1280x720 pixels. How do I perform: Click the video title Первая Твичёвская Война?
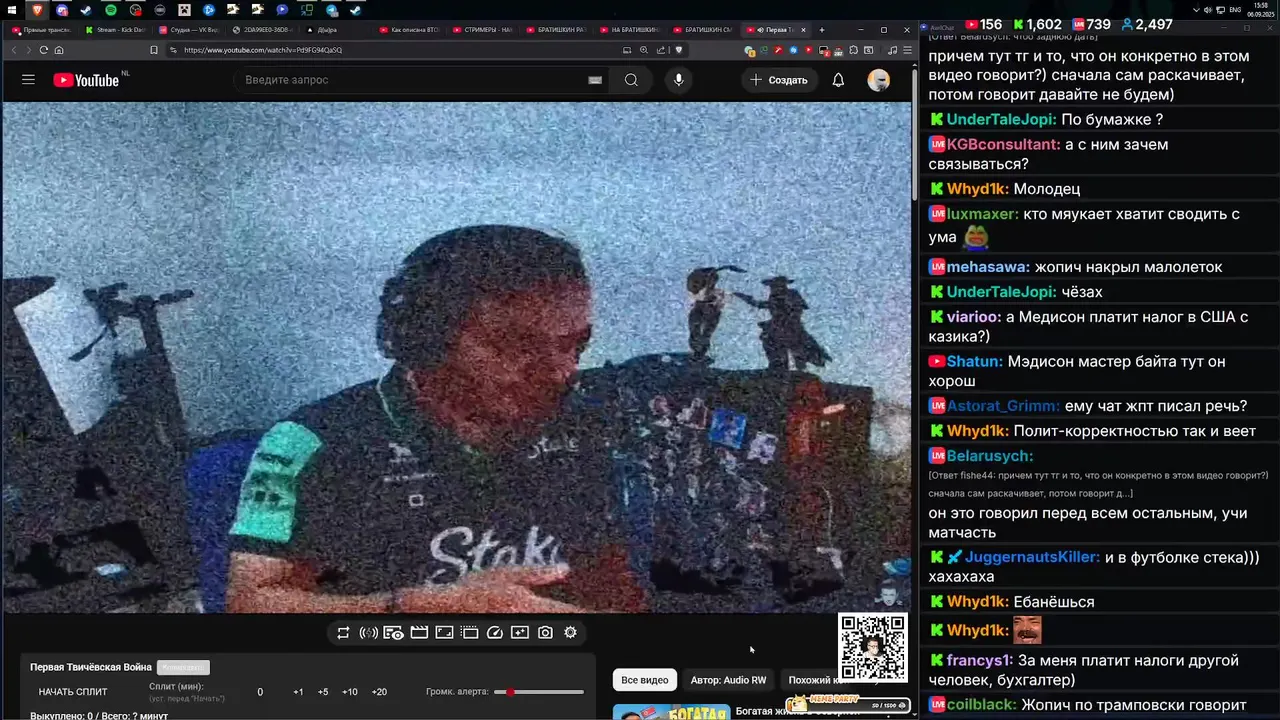click(91, 667)
